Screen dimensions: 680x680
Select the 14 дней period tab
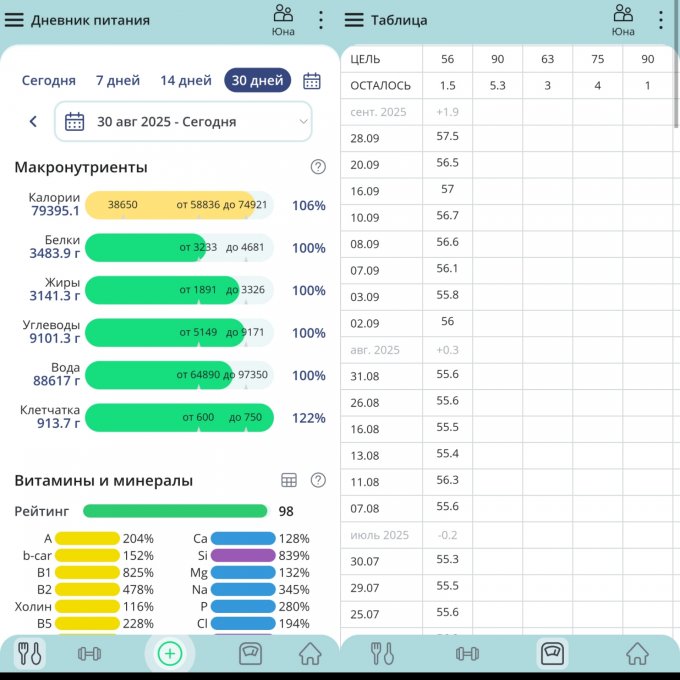point(186,81)
